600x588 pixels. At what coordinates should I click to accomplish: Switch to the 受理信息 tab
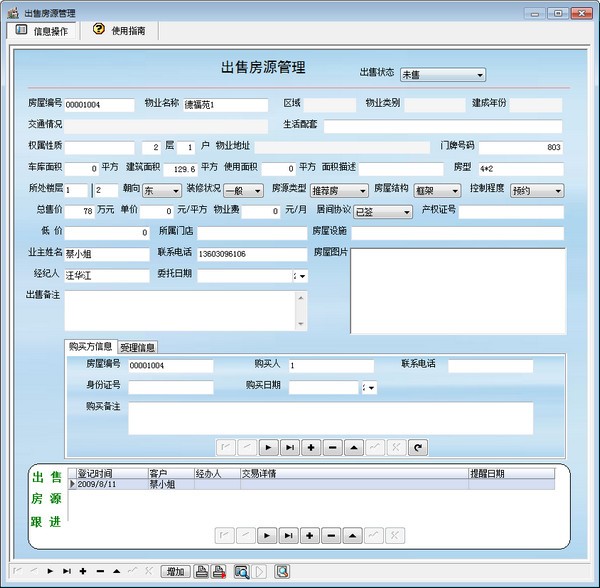coord(138,347)
